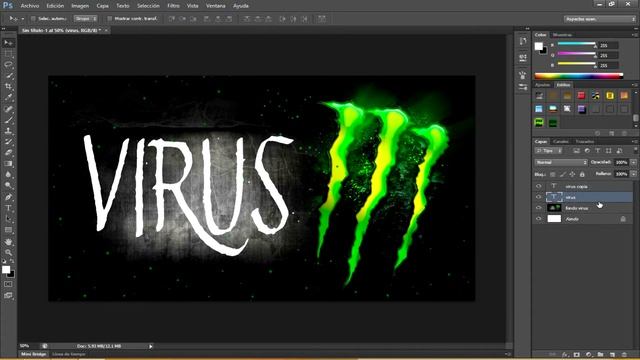
Task: Open the Opacidad dropdown arrow
Action: pyautogui.click(x=633, y=162)
